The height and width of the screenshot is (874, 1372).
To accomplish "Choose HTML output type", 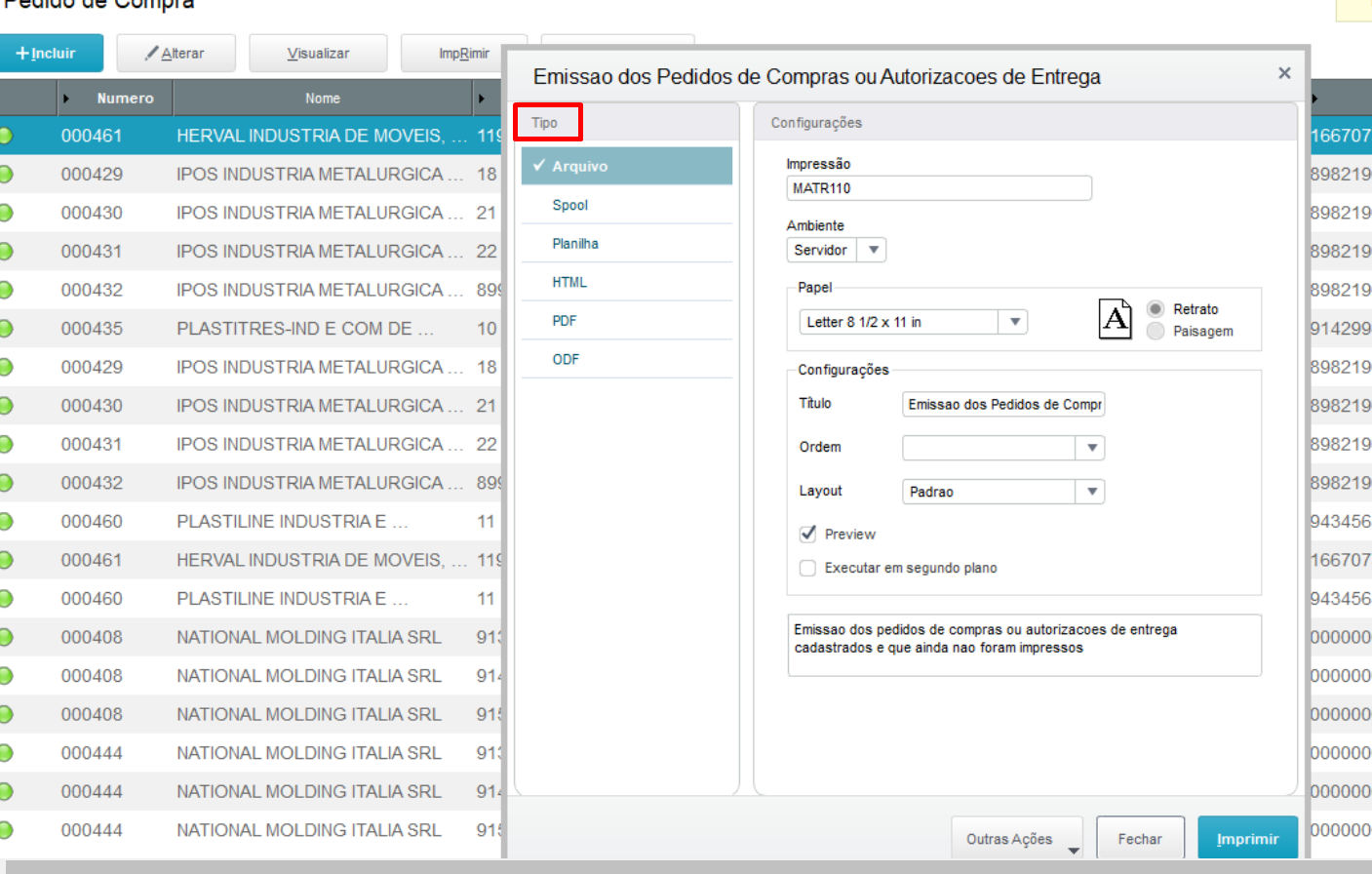I will coord(627,282).
